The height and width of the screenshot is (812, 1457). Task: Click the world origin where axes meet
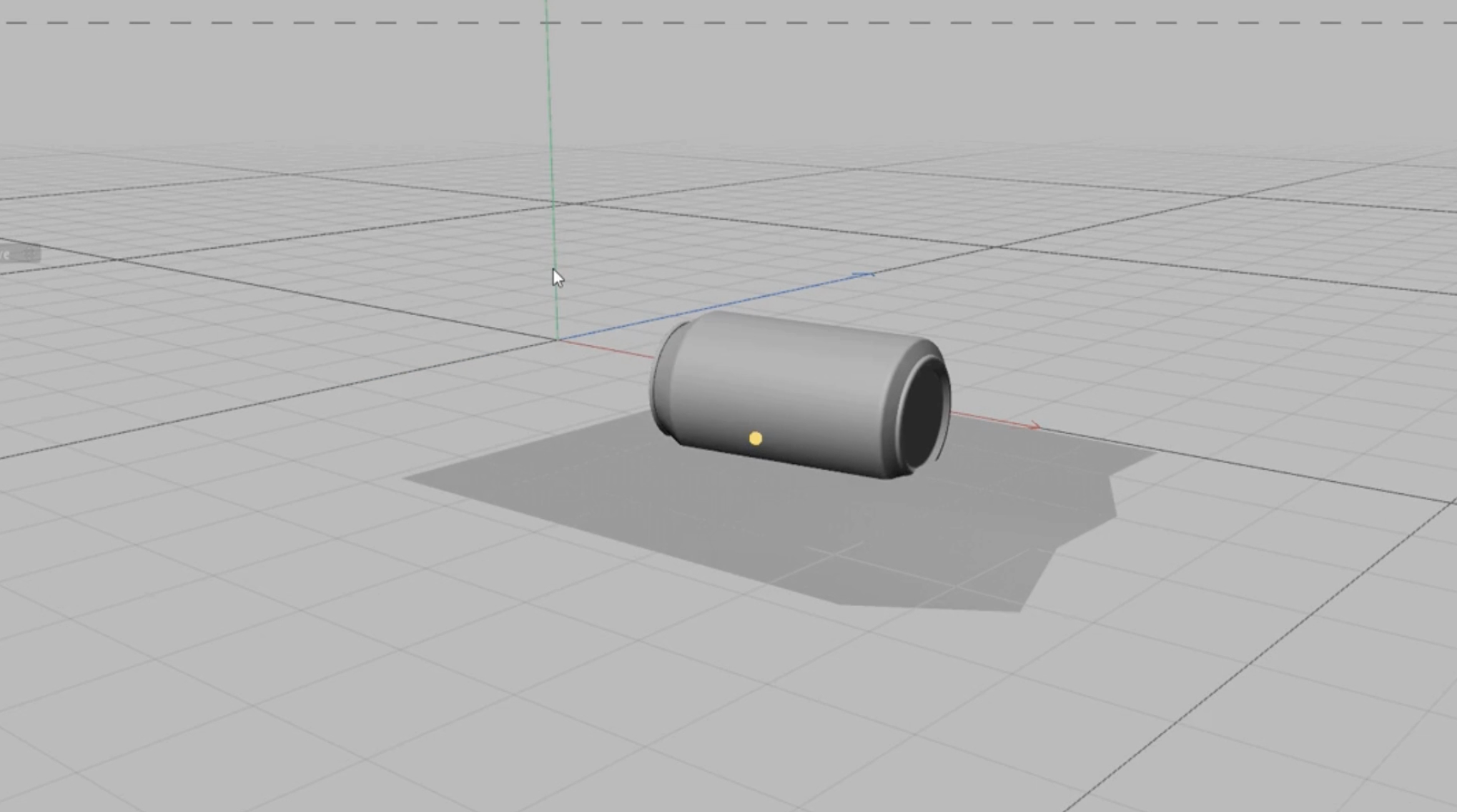click(557, 339)
